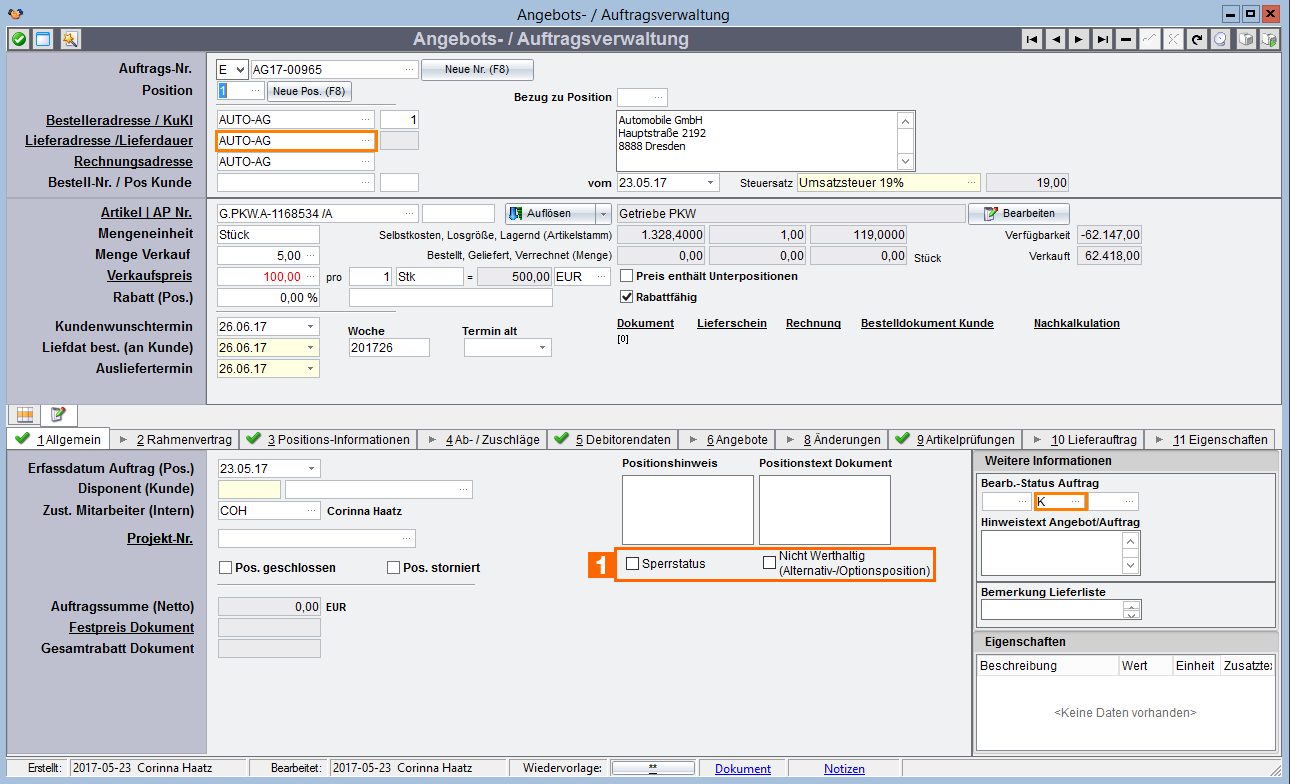Click the ellipsis in the Steuersatz field
1290x784 pixels.
pos(970,183)
